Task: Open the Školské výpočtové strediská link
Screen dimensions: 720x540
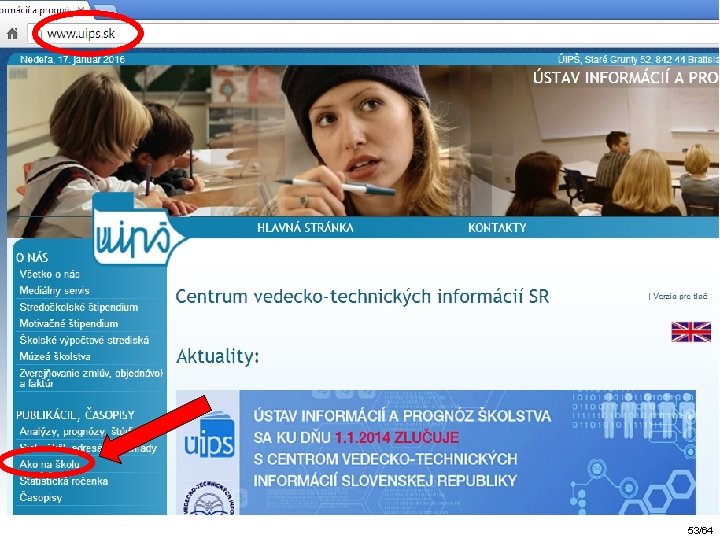Action: click(84, 340)
